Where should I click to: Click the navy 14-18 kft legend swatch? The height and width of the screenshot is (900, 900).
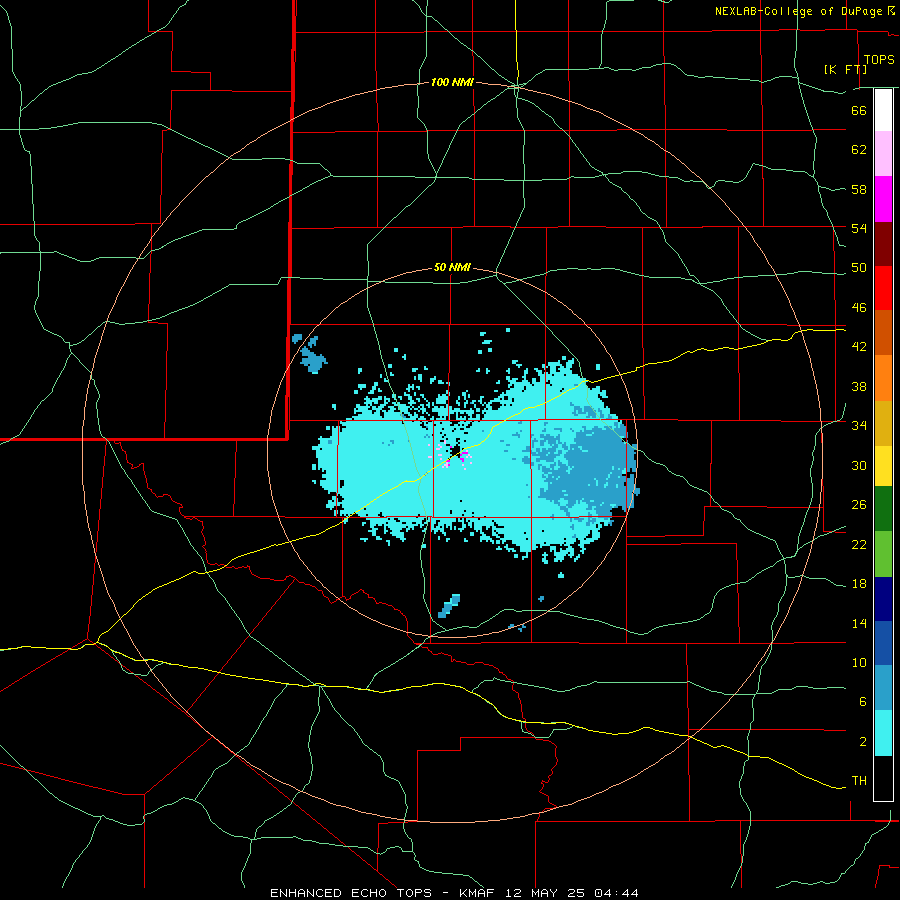point(883,599)
